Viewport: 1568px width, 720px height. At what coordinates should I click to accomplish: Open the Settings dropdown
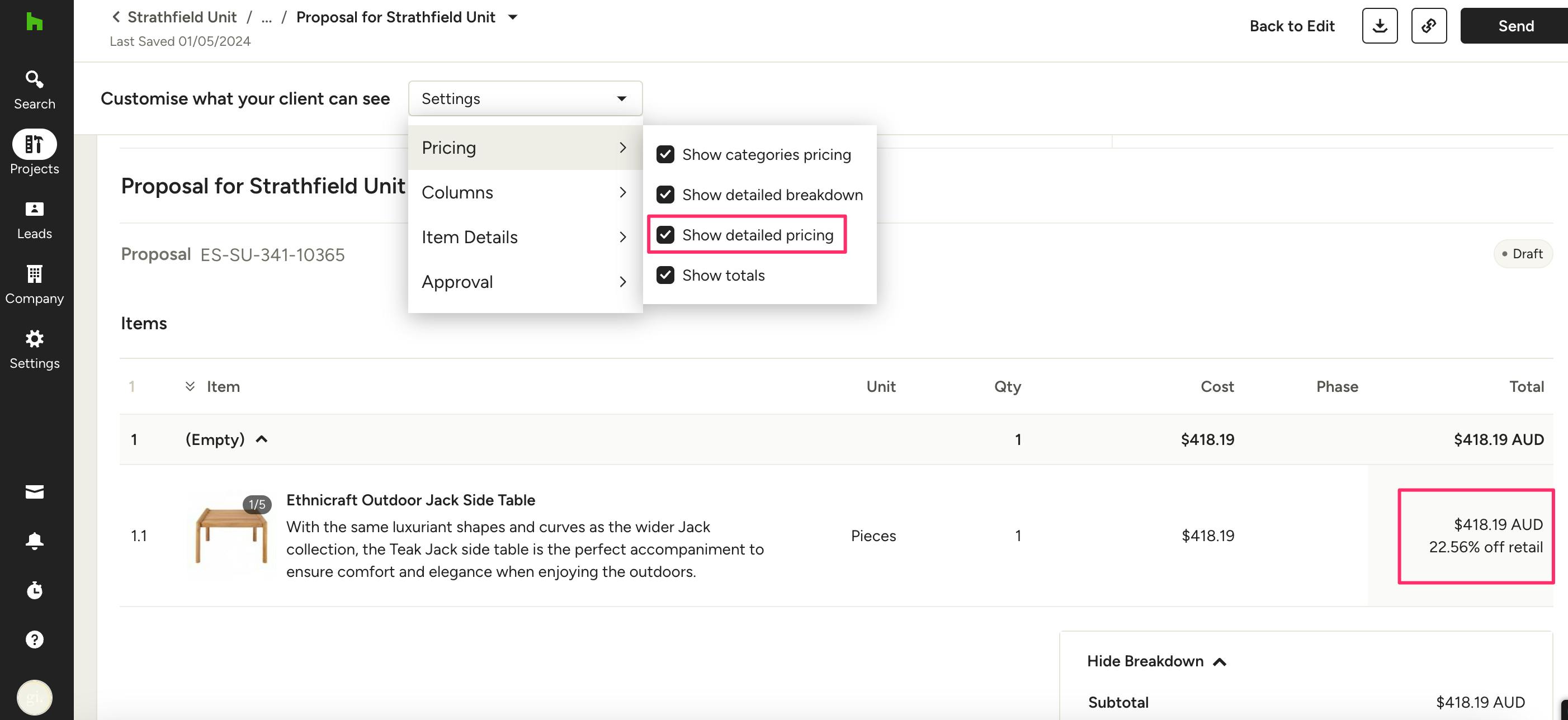pyautogui.click(x=525, y=98)
